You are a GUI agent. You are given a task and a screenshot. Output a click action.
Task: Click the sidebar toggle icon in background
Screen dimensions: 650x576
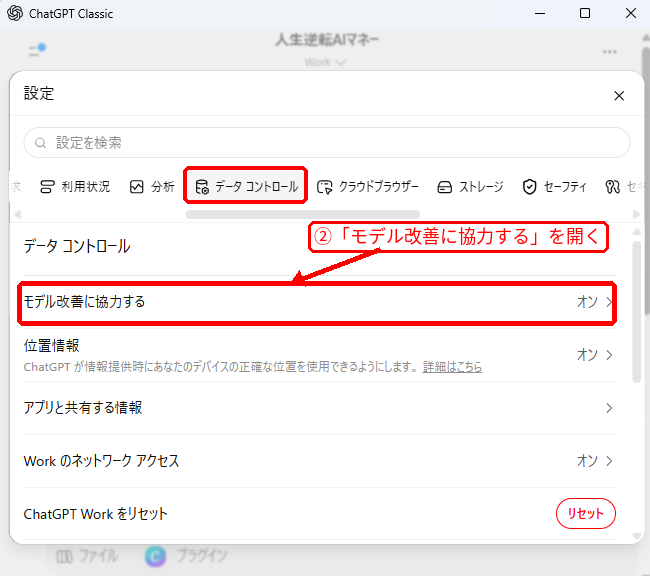[37, 50]
